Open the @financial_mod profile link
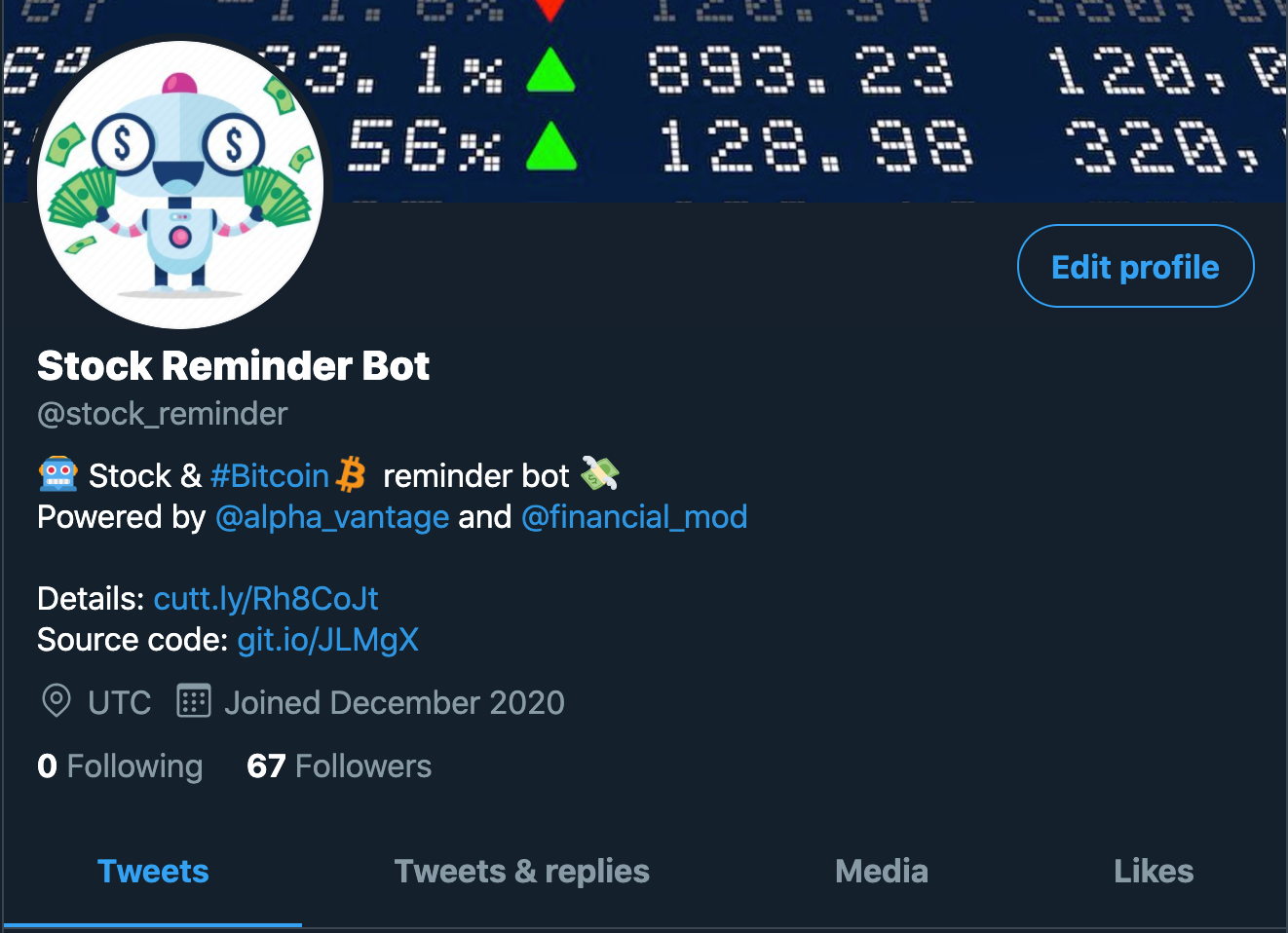Screen dimensions: 1288x933 click(634, 516)
